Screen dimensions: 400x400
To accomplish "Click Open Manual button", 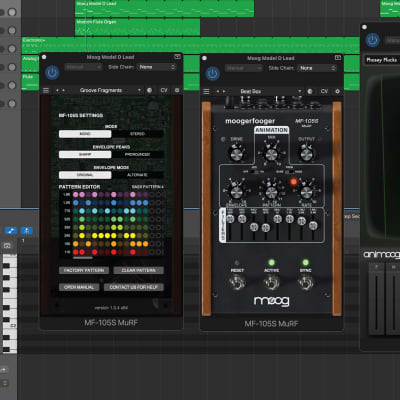I will pos(79,287).
